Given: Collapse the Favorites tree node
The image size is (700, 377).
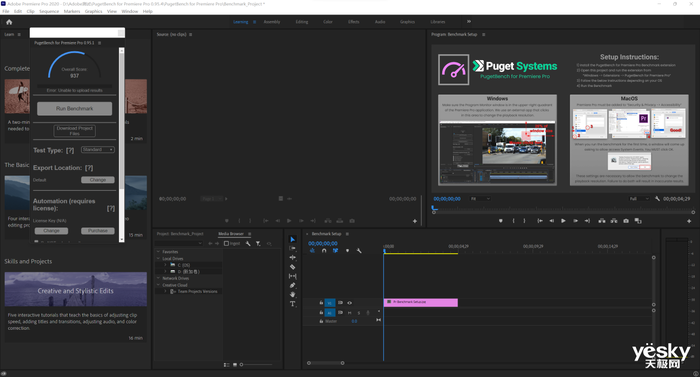Looking at the screenshot, I should [158, 251].
